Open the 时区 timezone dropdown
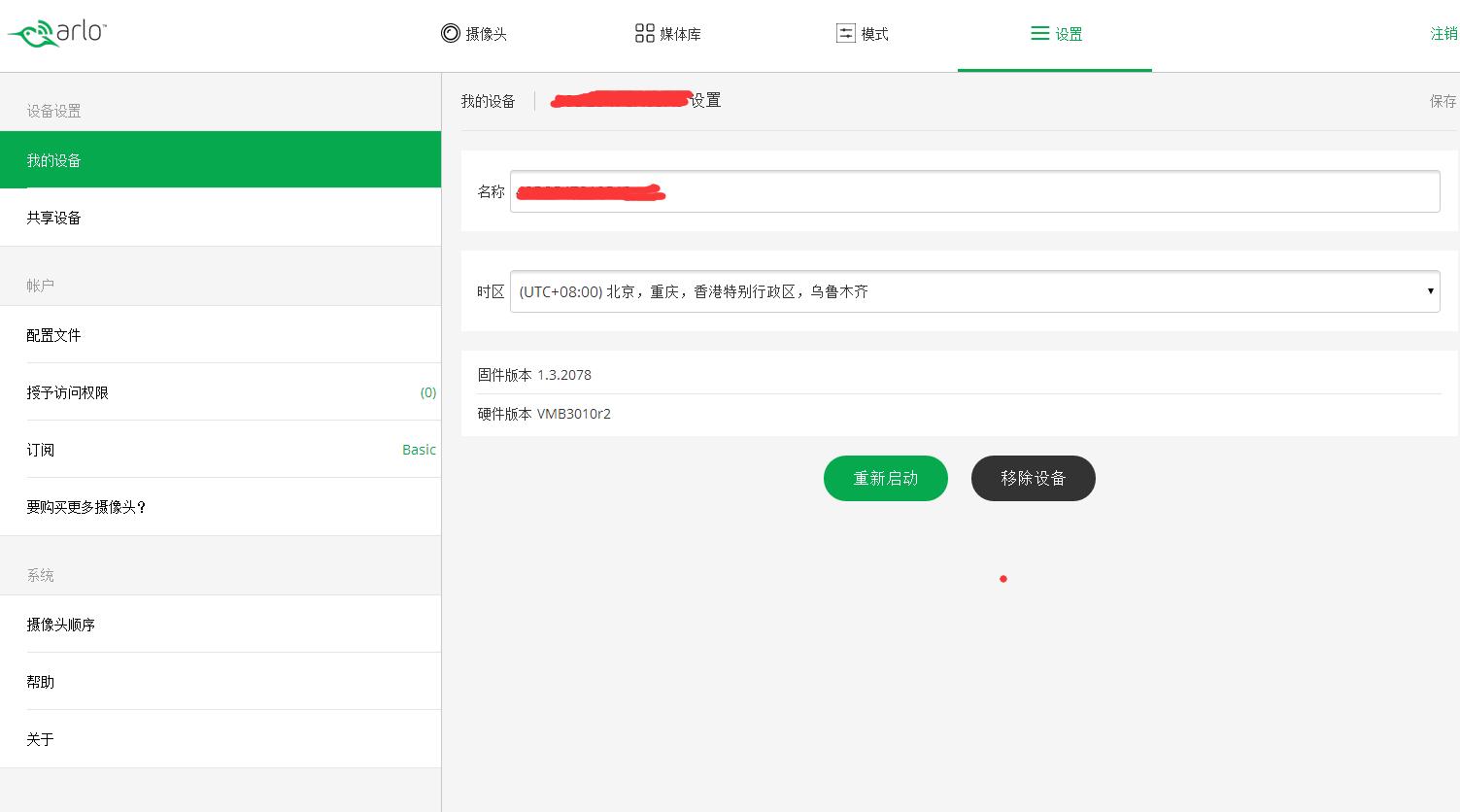The image size is (1460, 812). tap(974, 291)
